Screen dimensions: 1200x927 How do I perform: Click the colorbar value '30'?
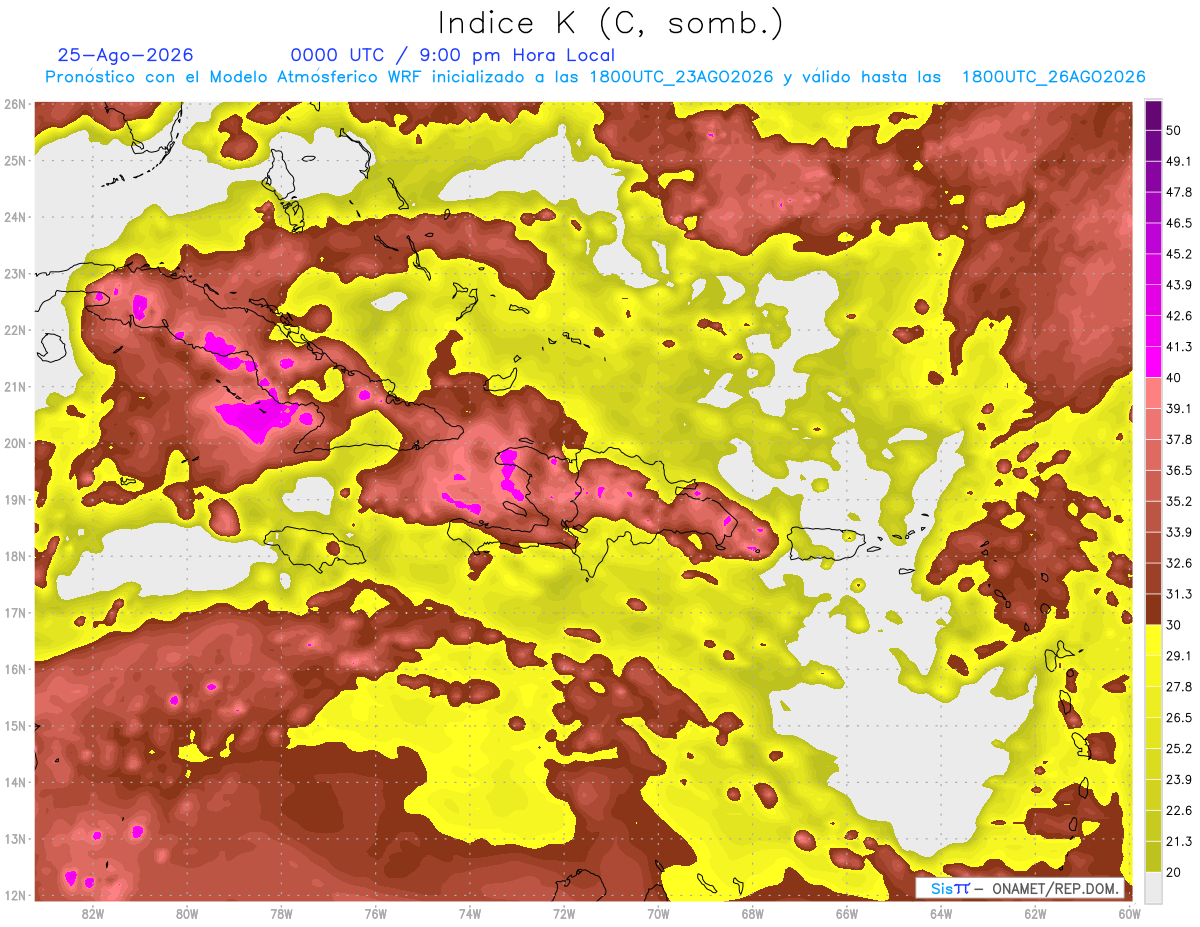(1175, 625)
